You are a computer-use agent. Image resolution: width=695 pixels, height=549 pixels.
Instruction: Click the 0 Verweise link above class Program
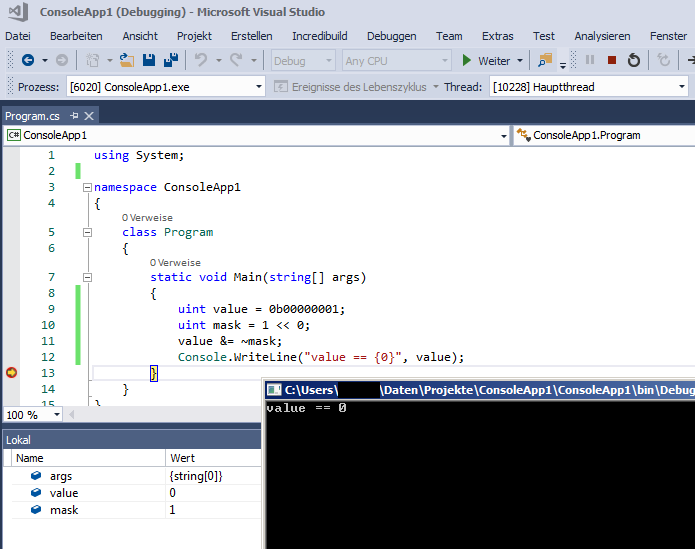coord(147,218)
